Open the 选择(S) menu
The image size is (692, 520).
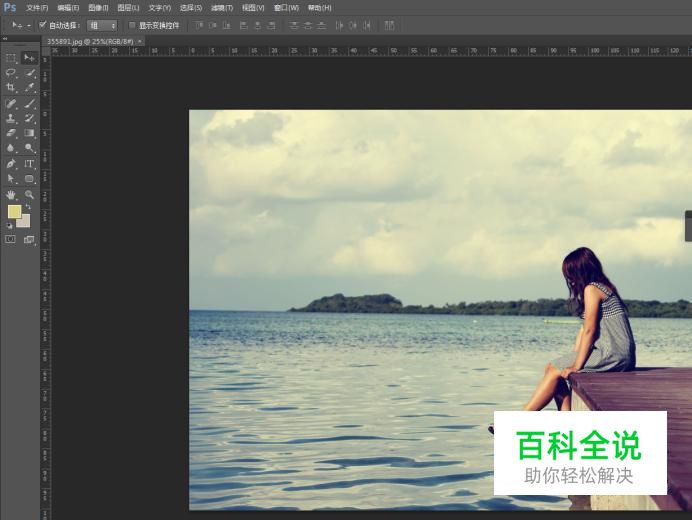191,8
